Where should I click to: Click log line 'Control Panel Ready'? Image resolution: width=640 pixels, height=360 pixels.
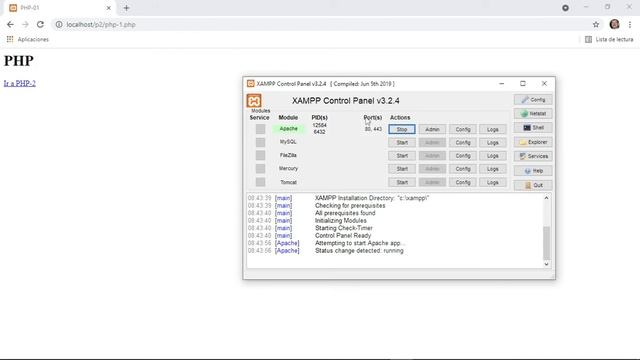[343, 236]
